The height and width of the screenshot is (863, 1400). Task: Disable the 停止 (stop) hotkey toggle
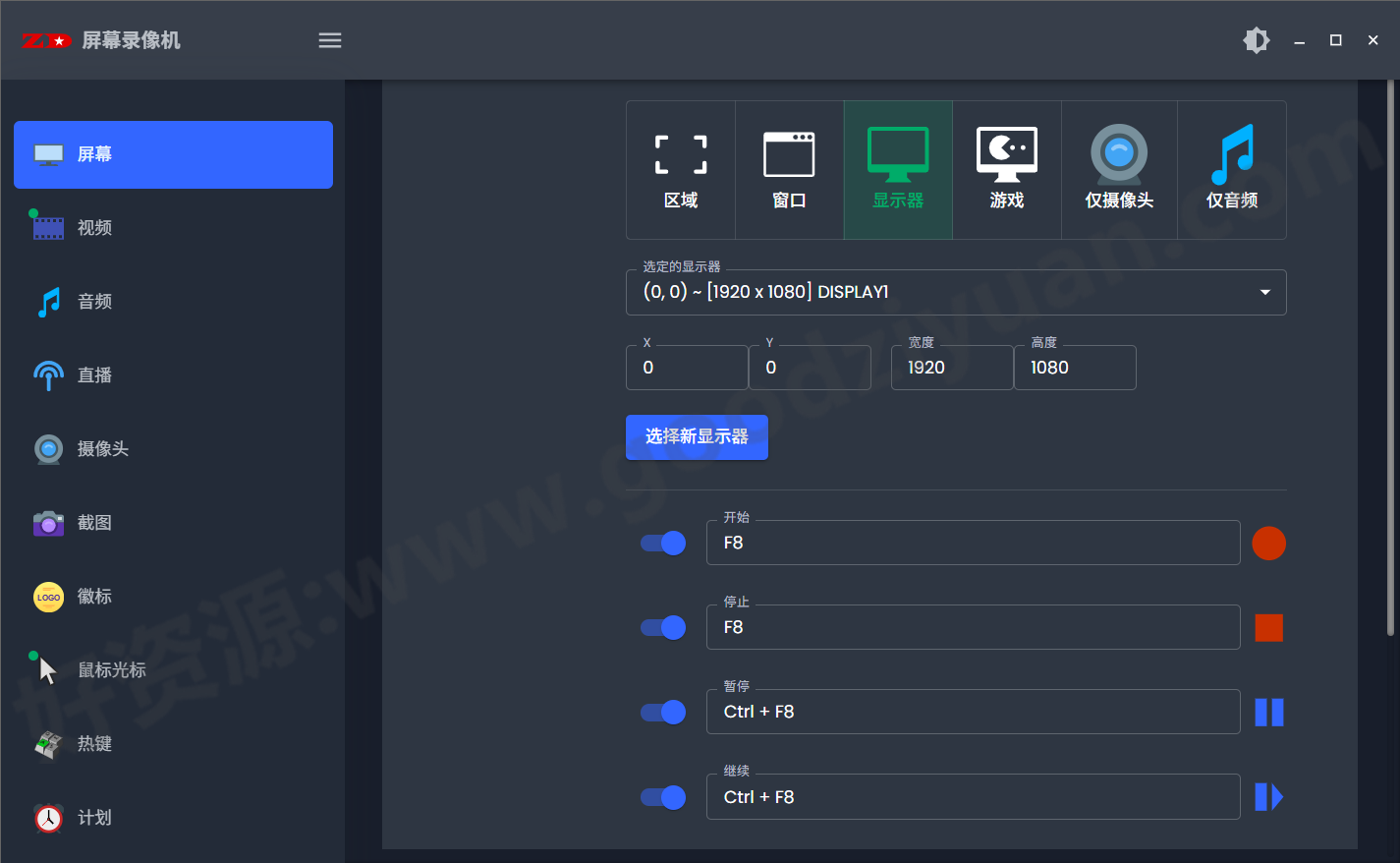point(662,627)
